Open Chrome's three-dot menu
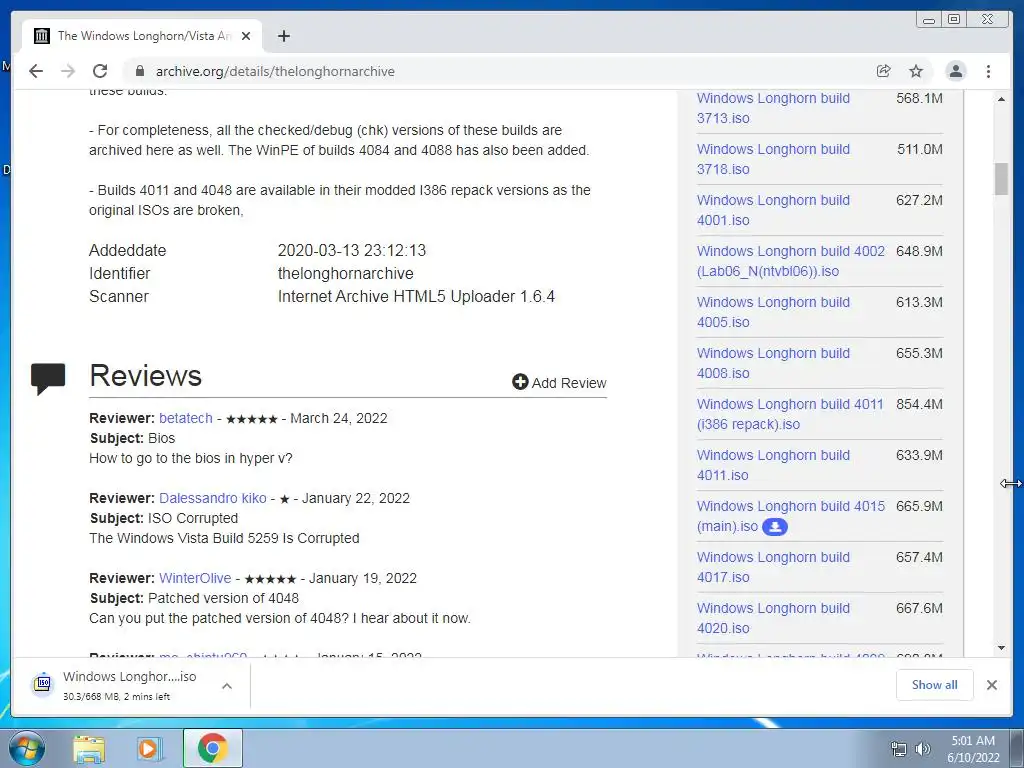 [988, 71]
